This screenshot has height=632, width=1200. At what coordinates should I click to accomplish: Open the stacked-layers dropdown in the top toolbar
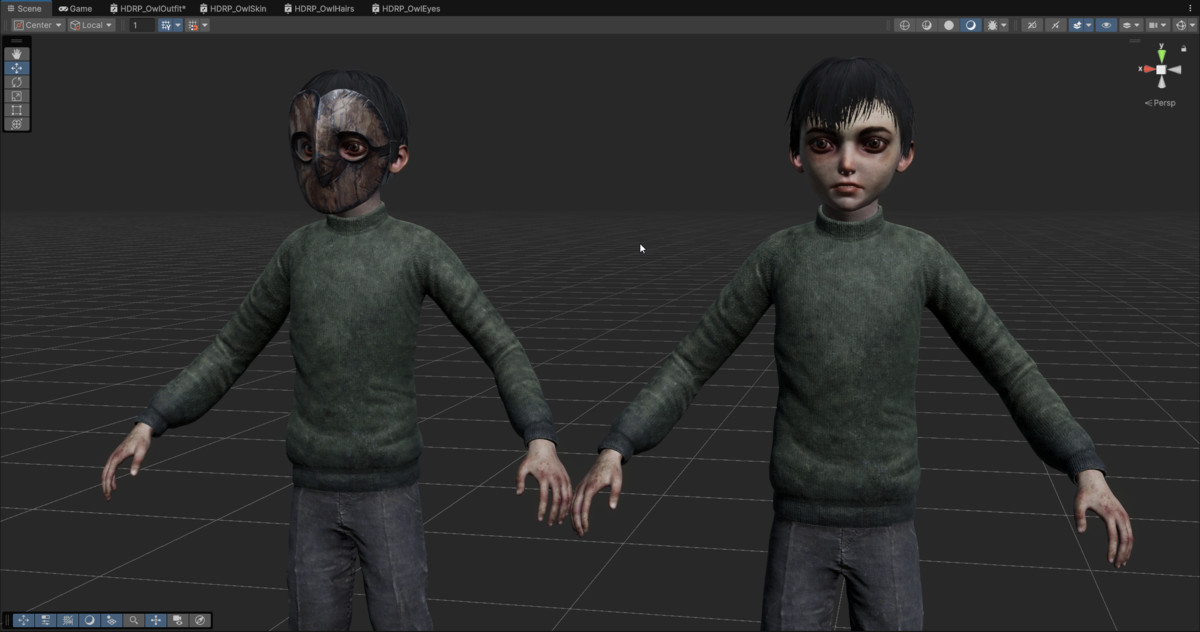1131,25
